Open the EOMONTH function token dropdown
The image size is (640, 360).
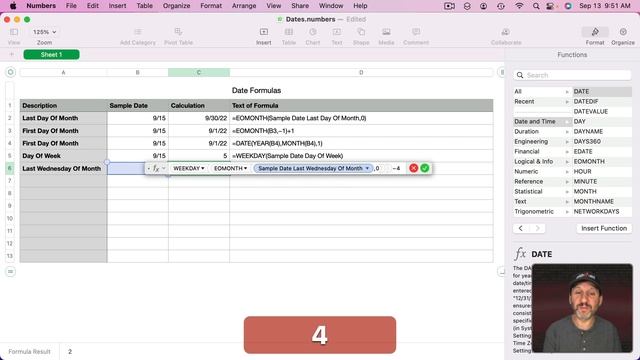click(x=230, y=168)
